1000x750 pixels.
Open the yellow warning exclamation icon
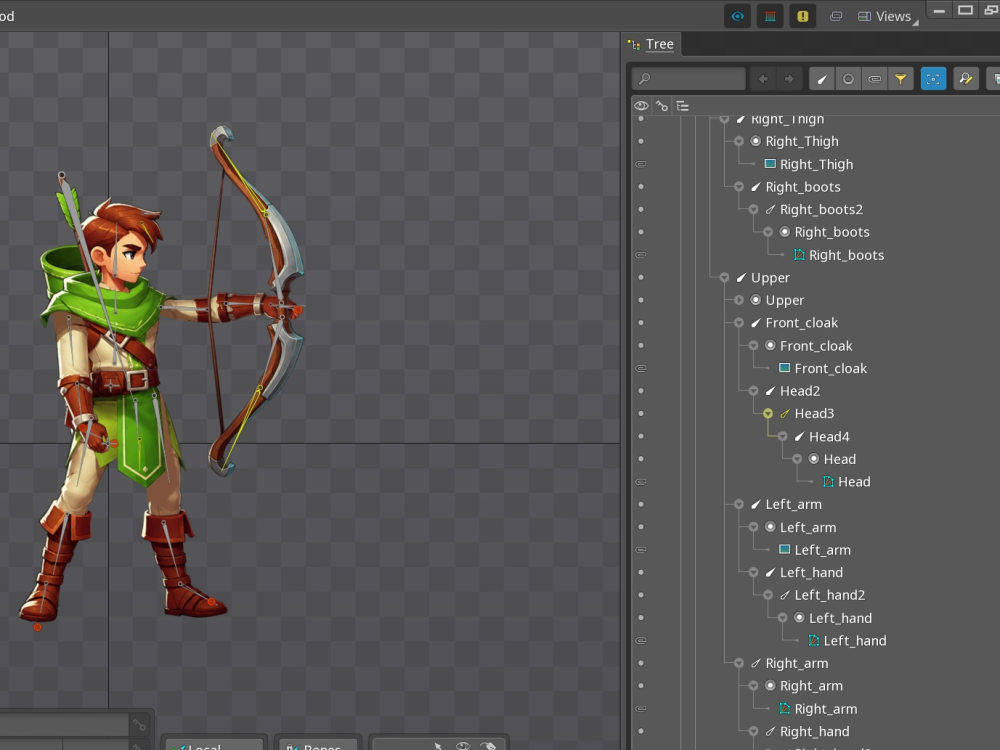pos(802,17)
